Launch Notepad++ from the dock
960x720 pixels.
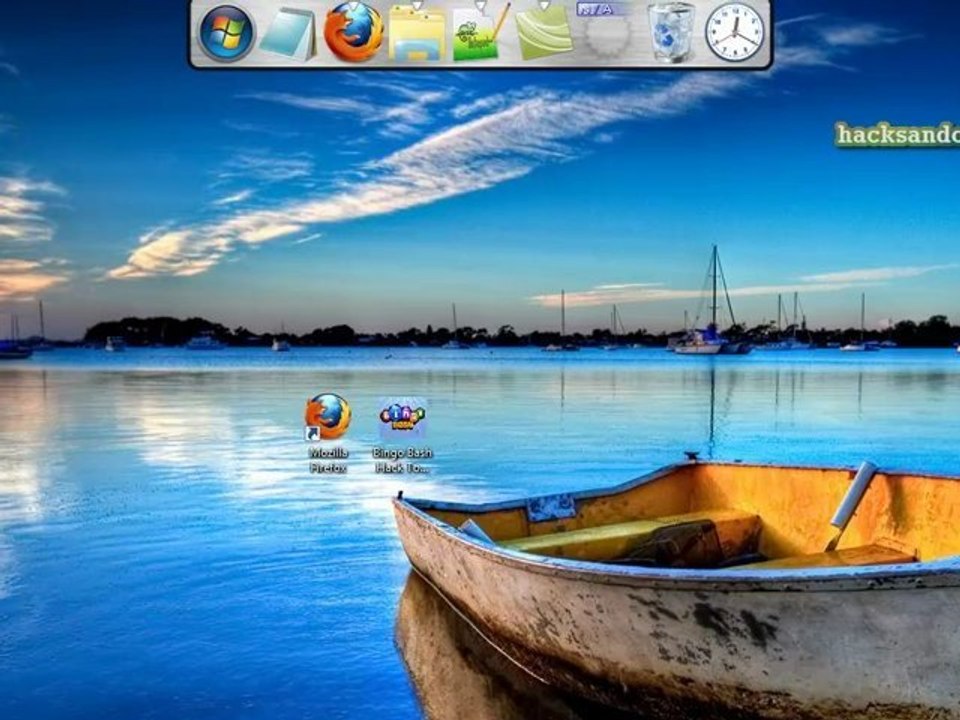481,33
